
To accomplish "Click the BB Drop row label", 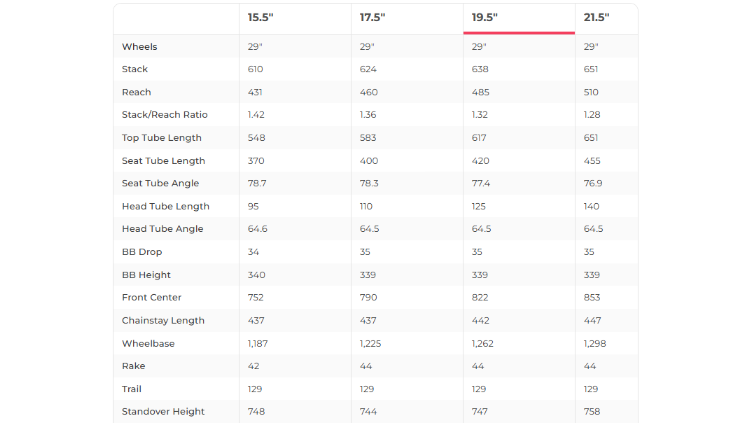I will click(x=142, y=252).
